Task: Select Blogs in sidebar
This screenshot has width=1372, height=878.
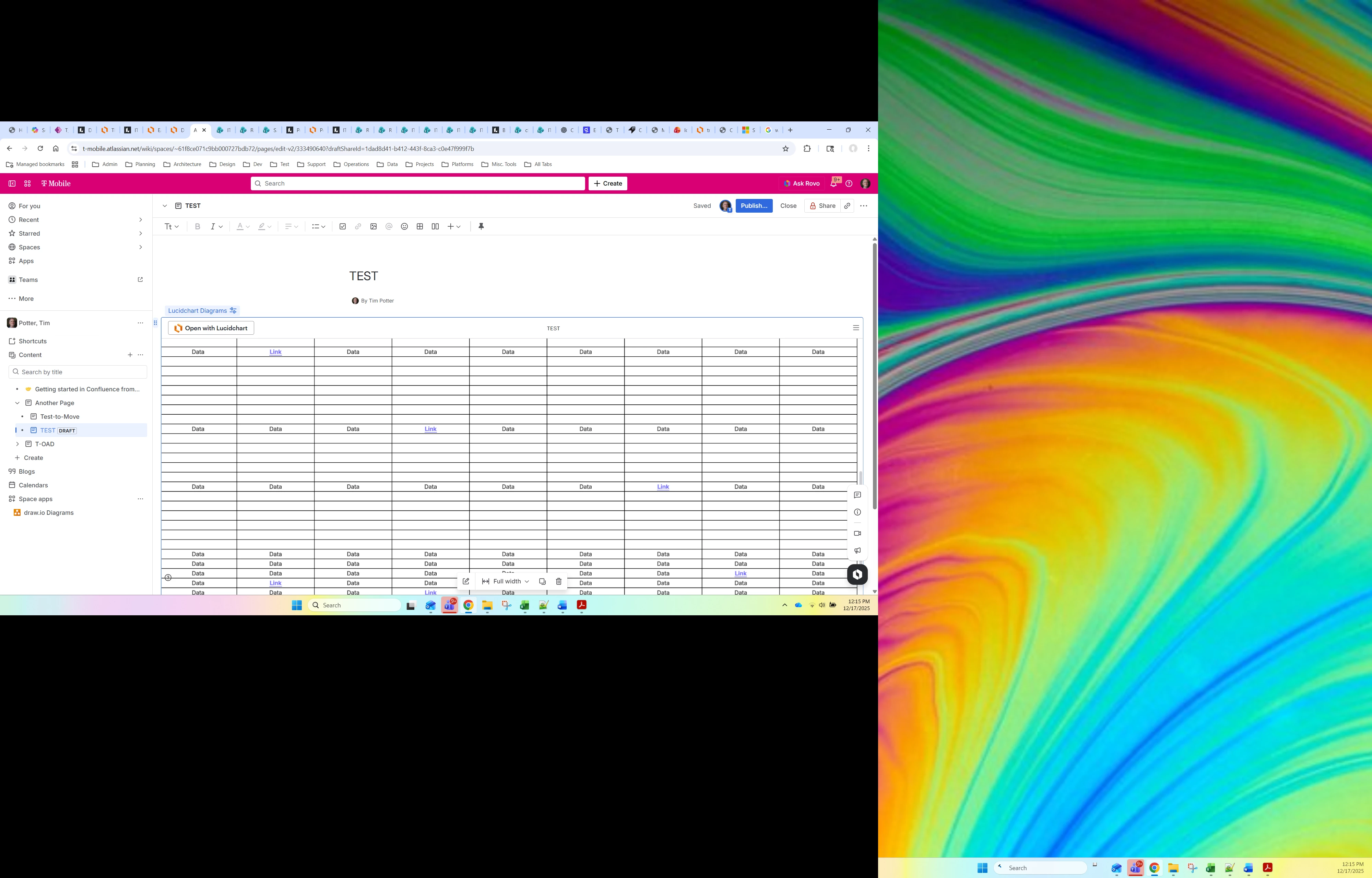Action: (x=27, y=472)
